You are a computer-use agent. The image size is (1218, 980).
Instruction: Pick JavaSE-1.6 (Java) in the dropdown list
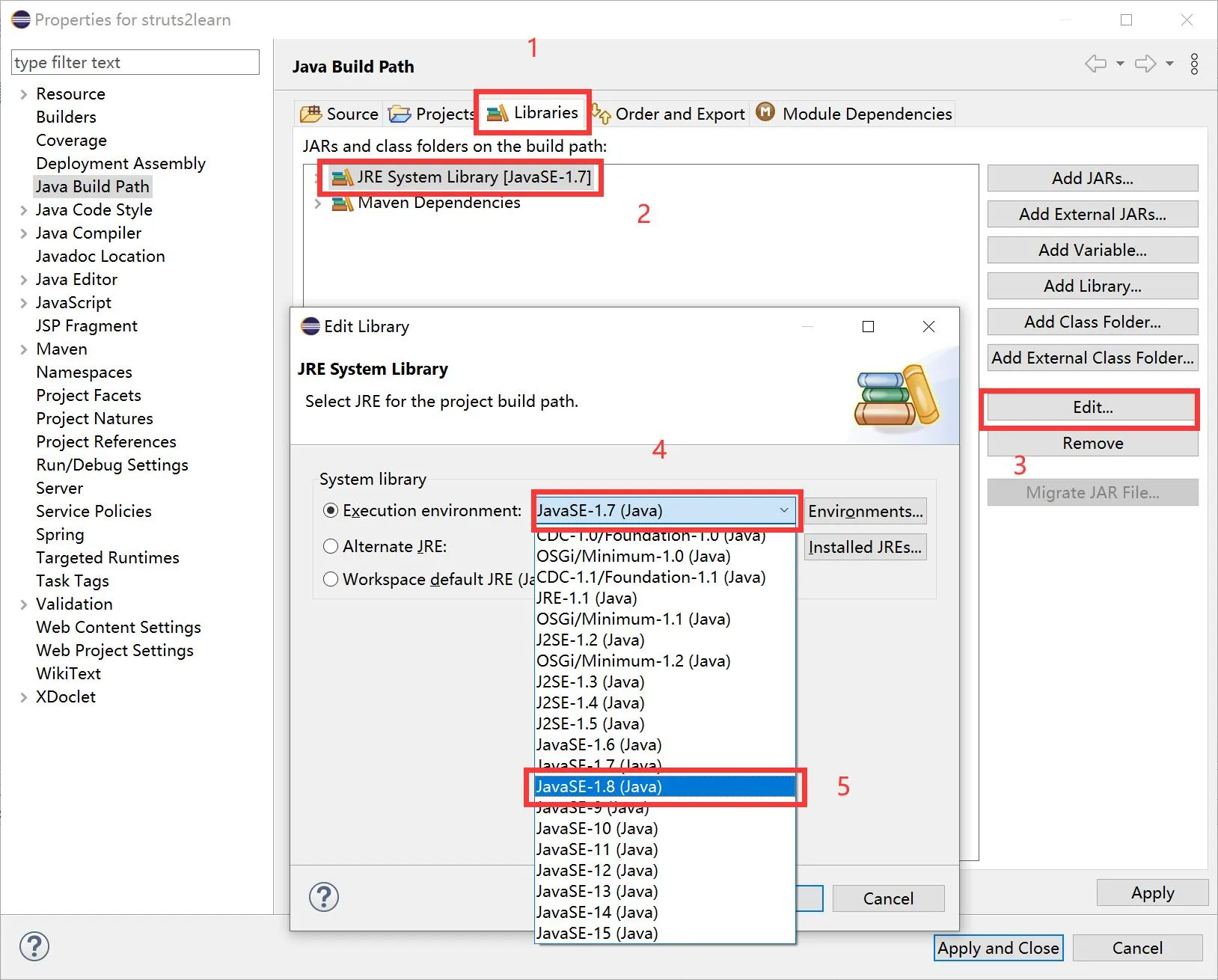pos(665,744)
